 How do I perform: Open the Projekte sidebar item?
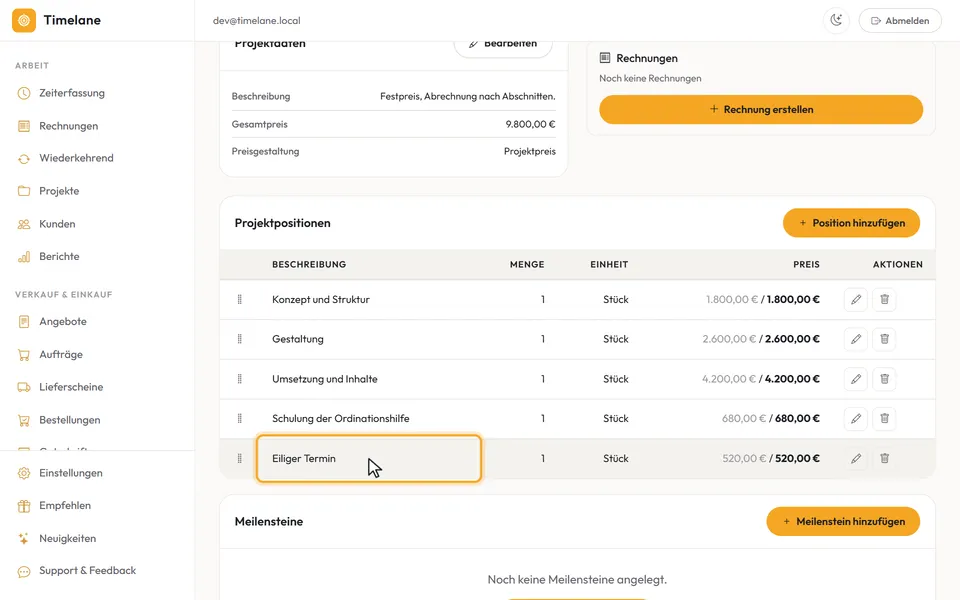point(59,191)
